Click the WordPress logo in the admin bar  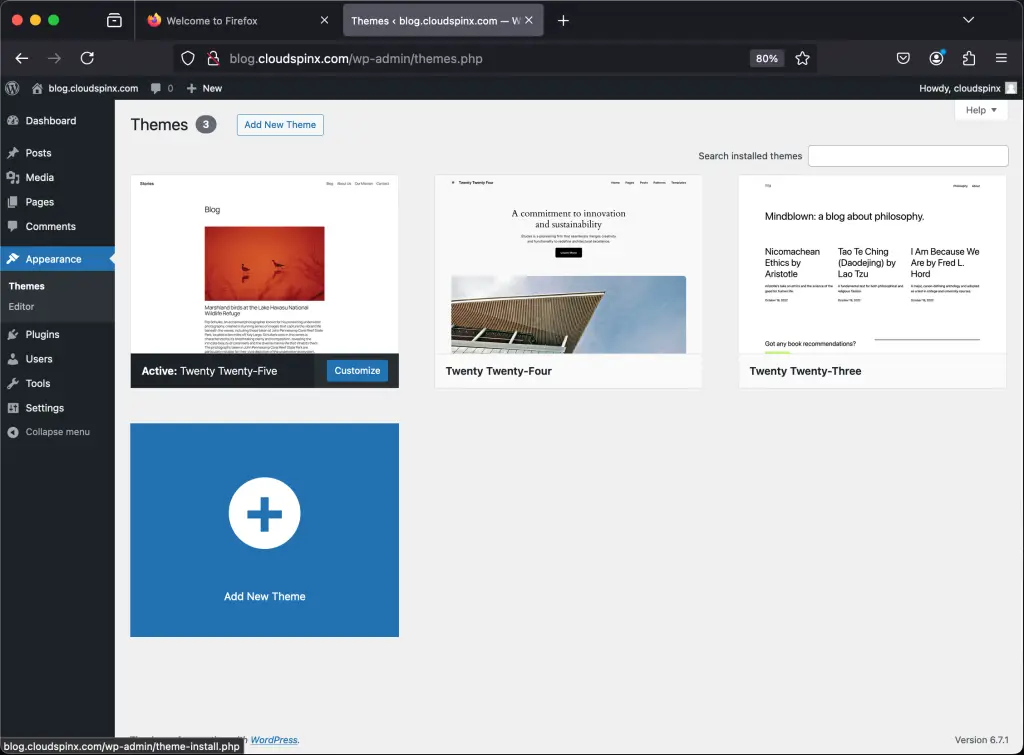pyautogui.click(x=12, y=88)
